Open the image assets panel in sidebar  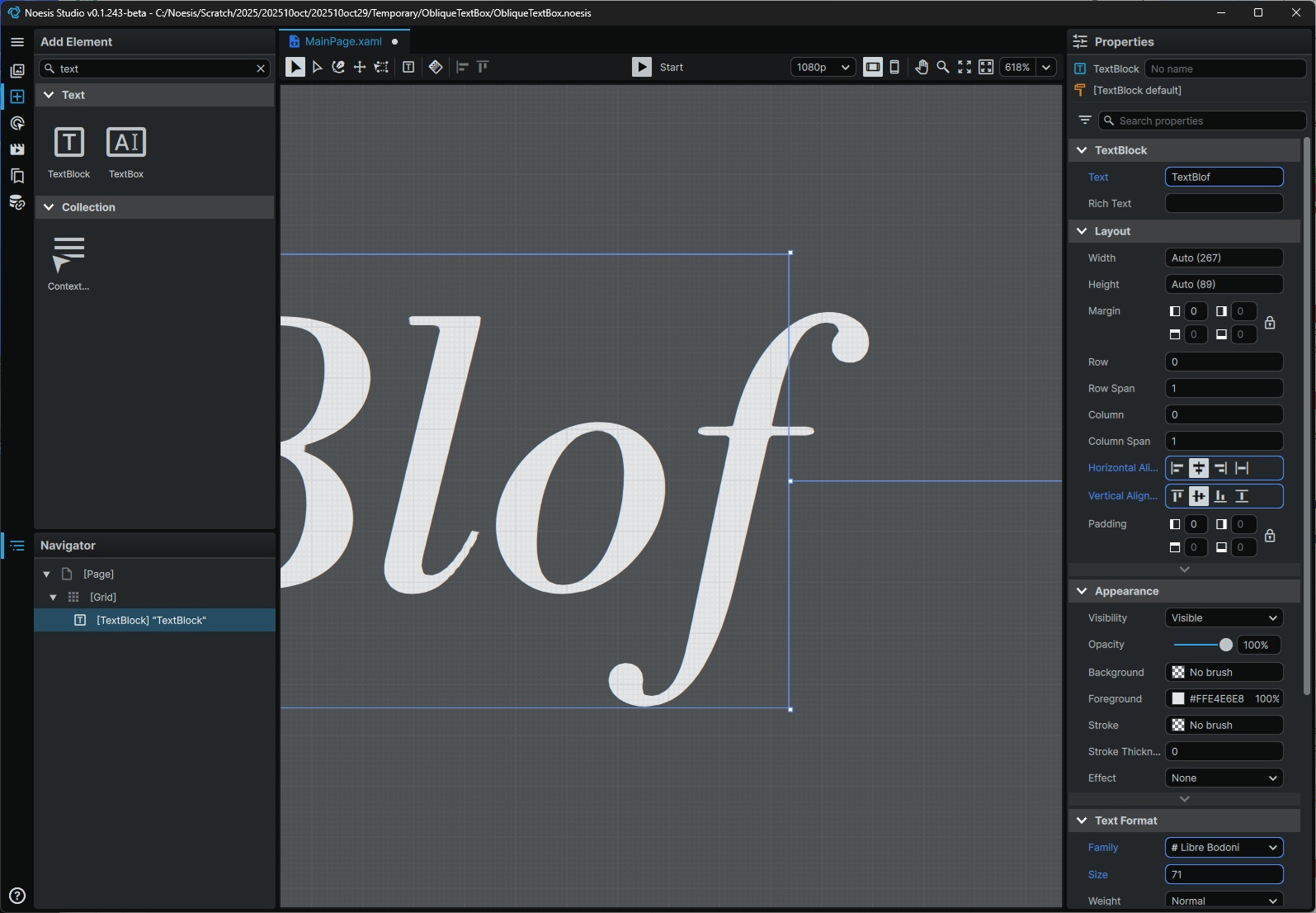point(17,71)
